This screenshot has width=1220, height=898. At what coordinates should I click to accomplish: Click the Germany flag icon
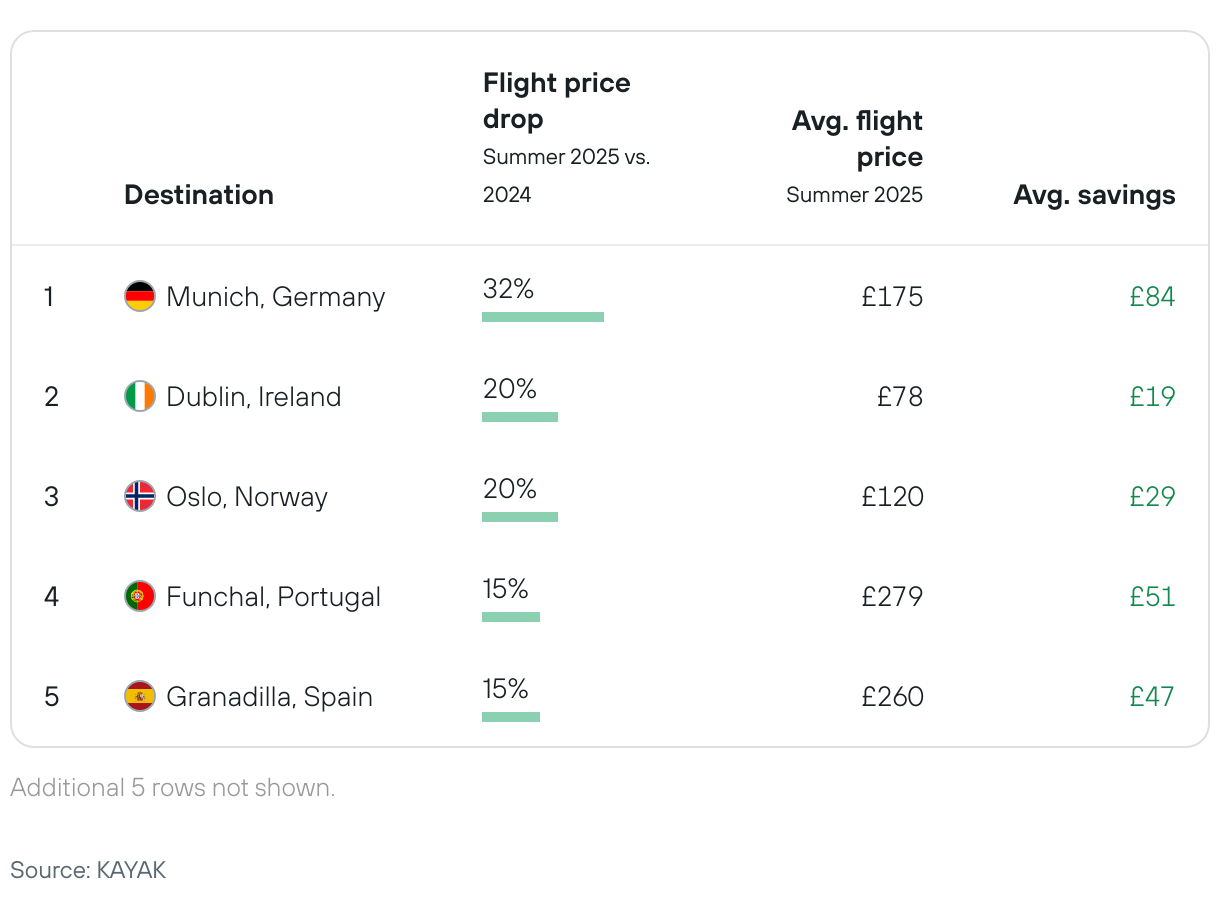(x=139, y=297)
